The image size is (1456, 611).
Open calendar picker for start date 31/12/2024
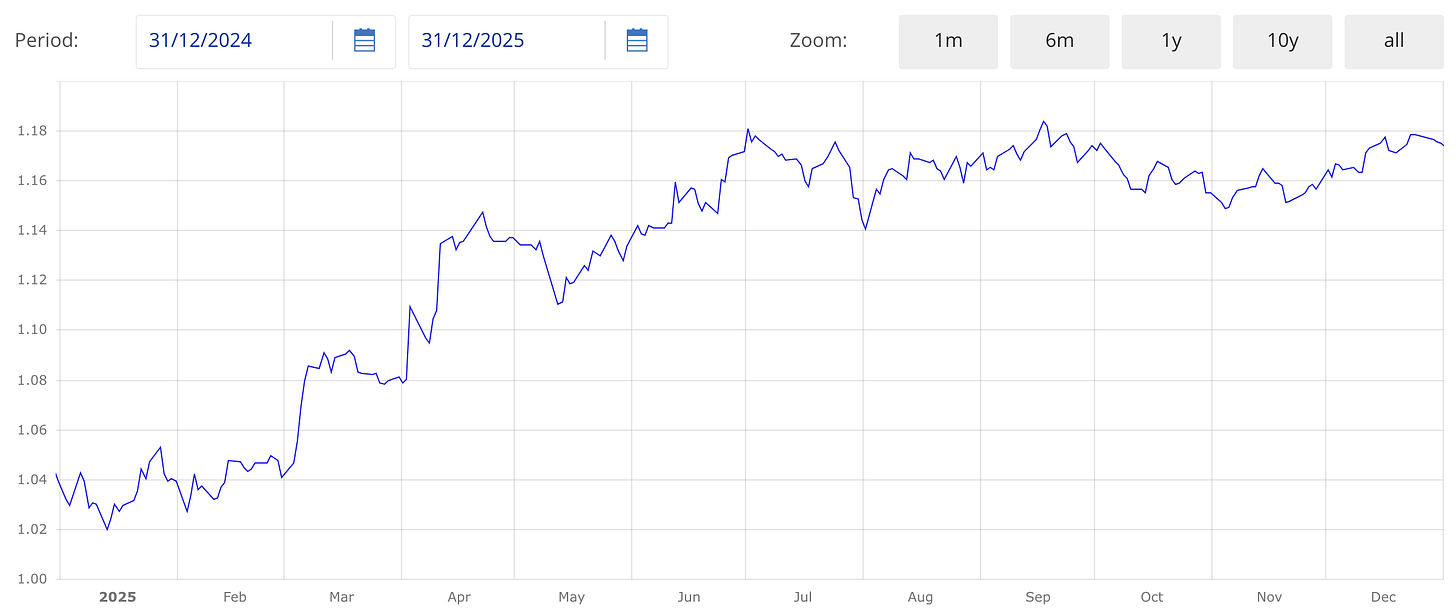tap(364, 41)
